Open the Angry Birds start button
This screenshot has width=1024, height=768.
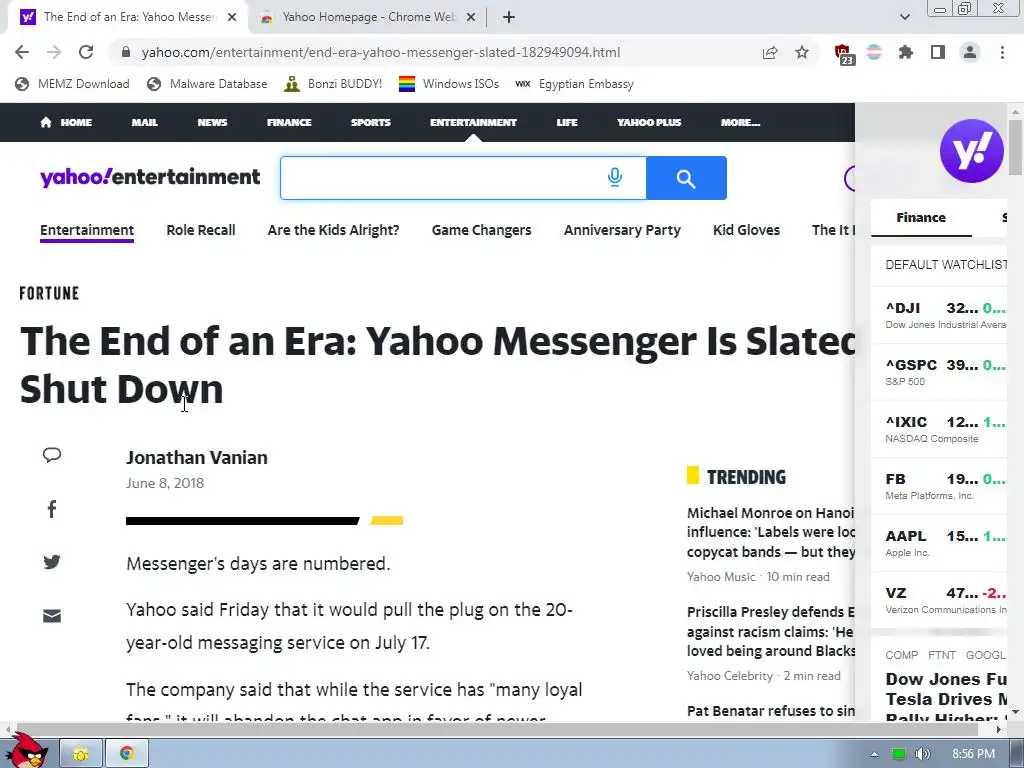(26, 750)
